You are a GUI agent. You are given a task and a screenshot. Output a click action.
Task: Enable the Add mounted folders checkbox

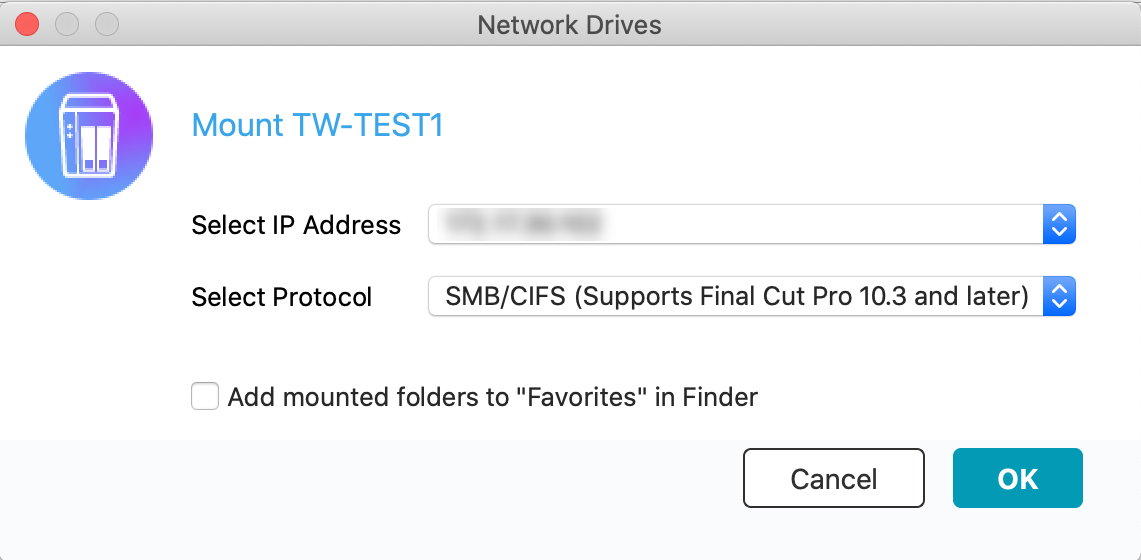pos(205,397)
